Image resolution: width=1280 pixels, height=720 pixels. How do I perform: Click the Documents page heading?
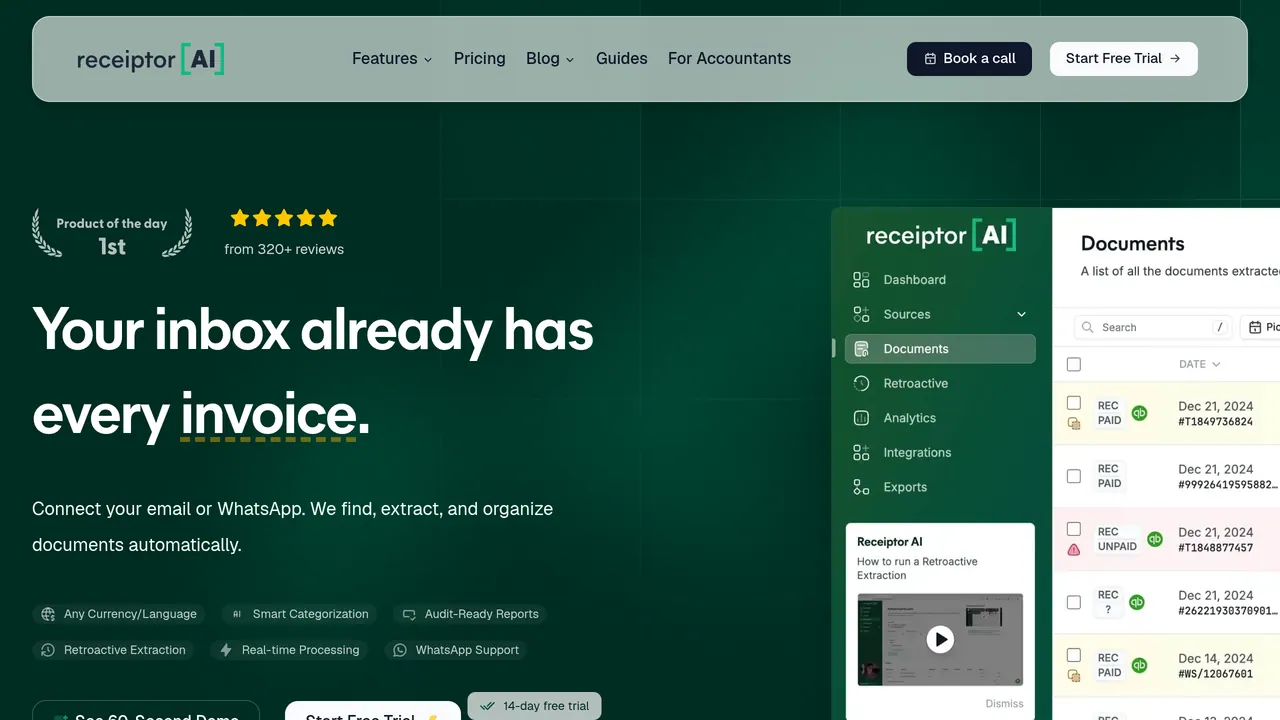[x=1132, y=243]
